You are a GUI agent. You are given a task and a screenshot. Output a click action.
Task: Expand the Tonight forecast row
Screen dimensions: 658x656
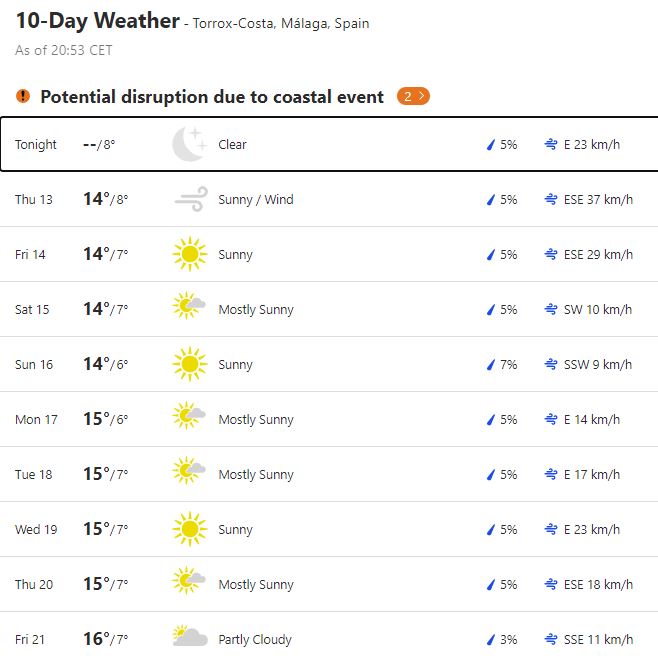click(x=329, y=144)
